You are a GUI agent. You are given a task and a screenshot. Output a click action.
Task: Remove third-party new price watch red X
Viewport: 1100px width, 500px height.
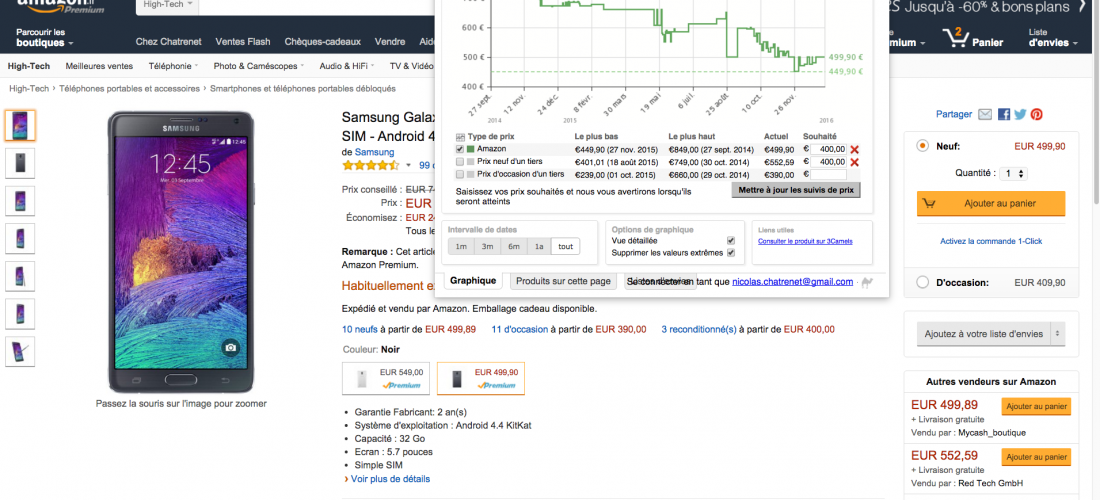[x=854, y=162]
